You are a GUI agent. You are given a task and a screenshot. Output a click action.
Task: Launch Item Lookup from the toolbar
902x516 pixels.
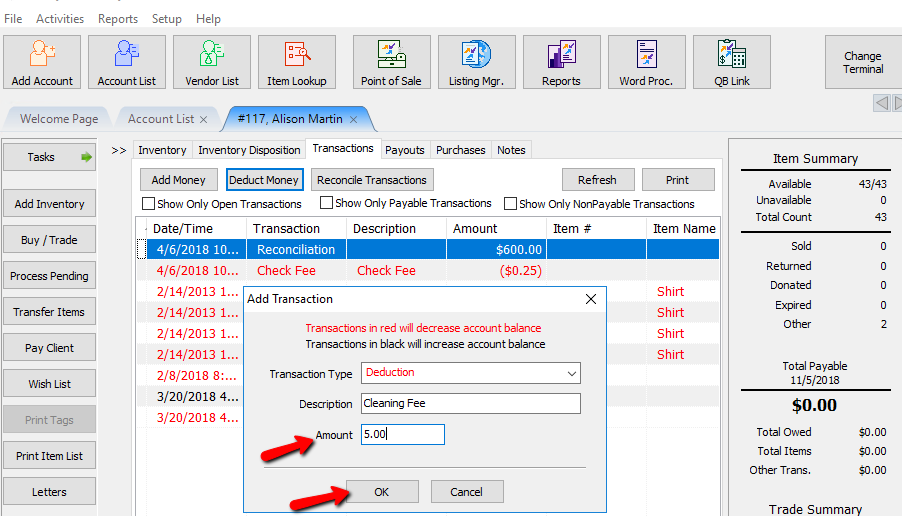pyautogui.click(x=297, y=62)
